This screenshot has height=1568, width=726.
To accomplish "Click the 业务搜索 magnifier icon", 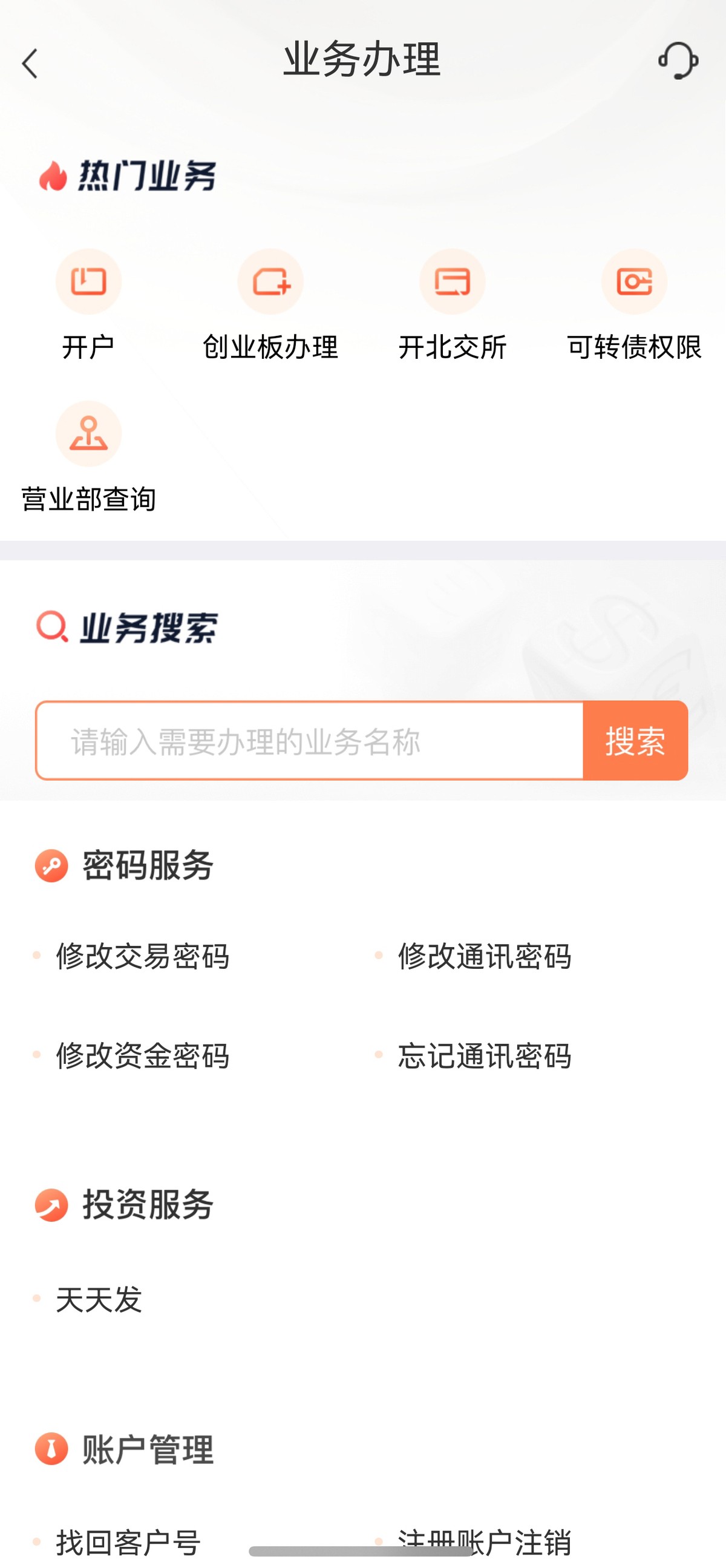I will 51,627.
